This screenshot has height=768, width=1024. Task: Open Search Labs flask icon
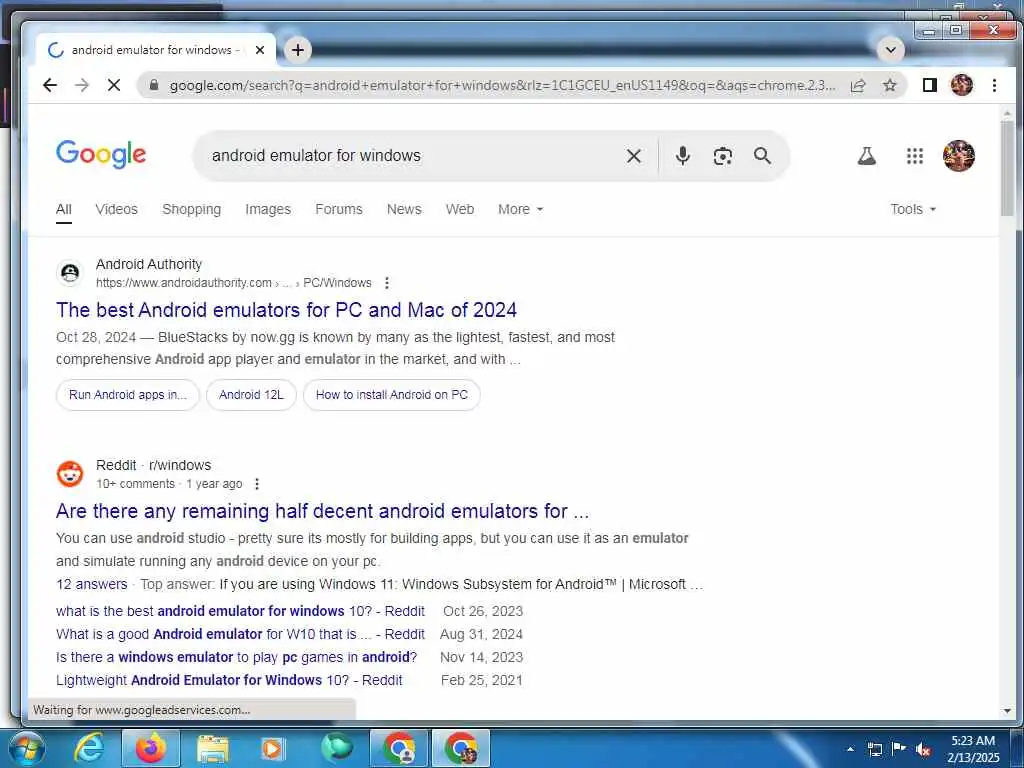click(867, 156)
